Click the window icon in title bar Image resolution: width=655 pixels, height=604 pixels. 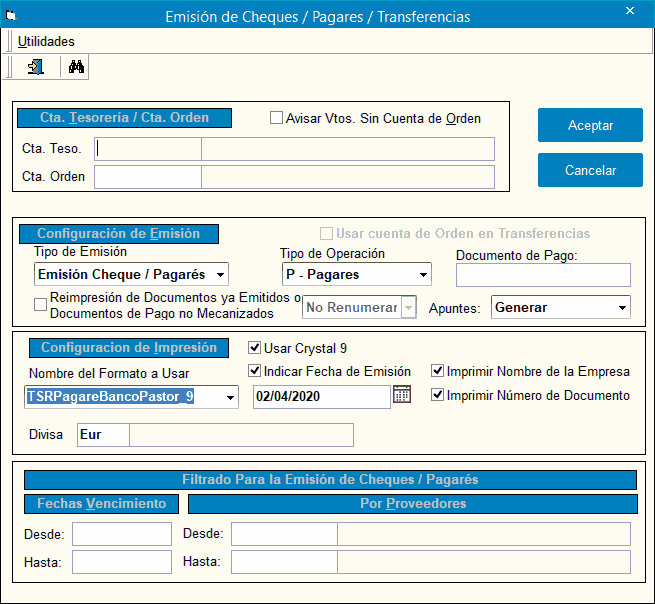[12, 16]
